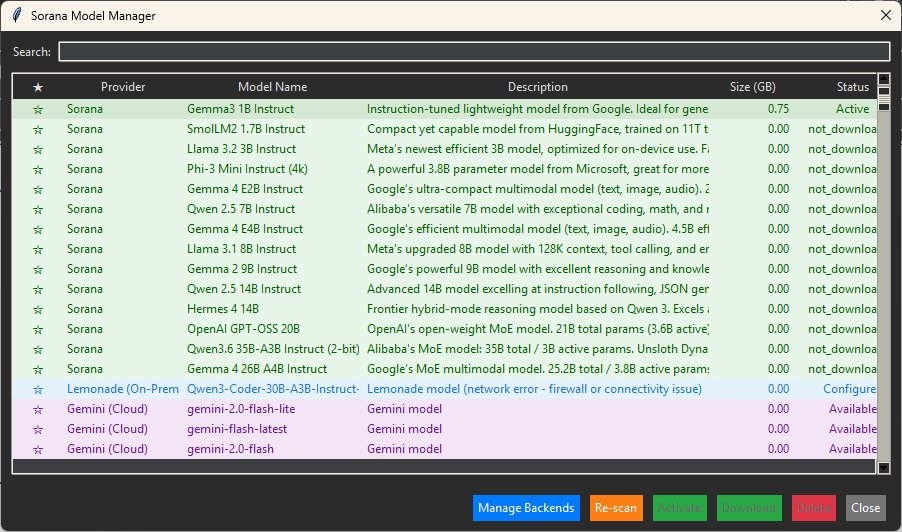Image resolution: width=902 pixels, height=532 pixels.
Task: Click star beside Gemma 4 E2B Instruct
Action: point(38,189)
